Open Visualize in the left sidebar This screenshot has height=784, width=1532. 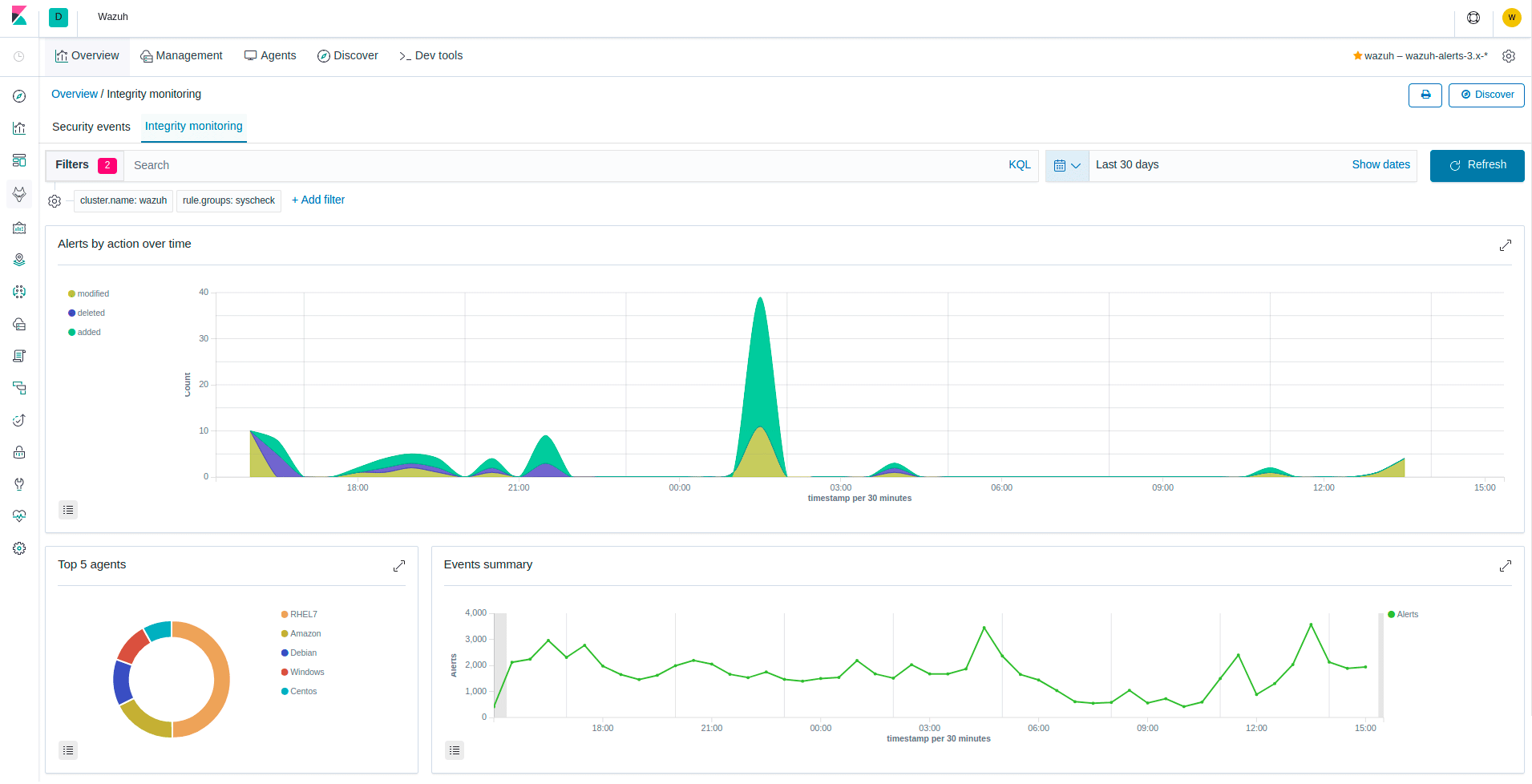pyautogui.click(x=19, y=128)
